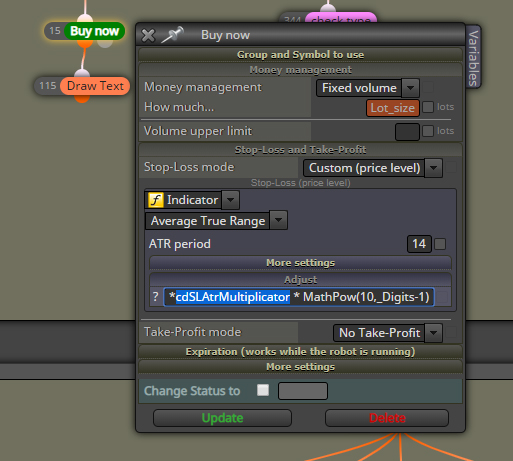The image size is (513, 461).
Task: Open the Indicator source type dropdown
Action: coord(192,200)
